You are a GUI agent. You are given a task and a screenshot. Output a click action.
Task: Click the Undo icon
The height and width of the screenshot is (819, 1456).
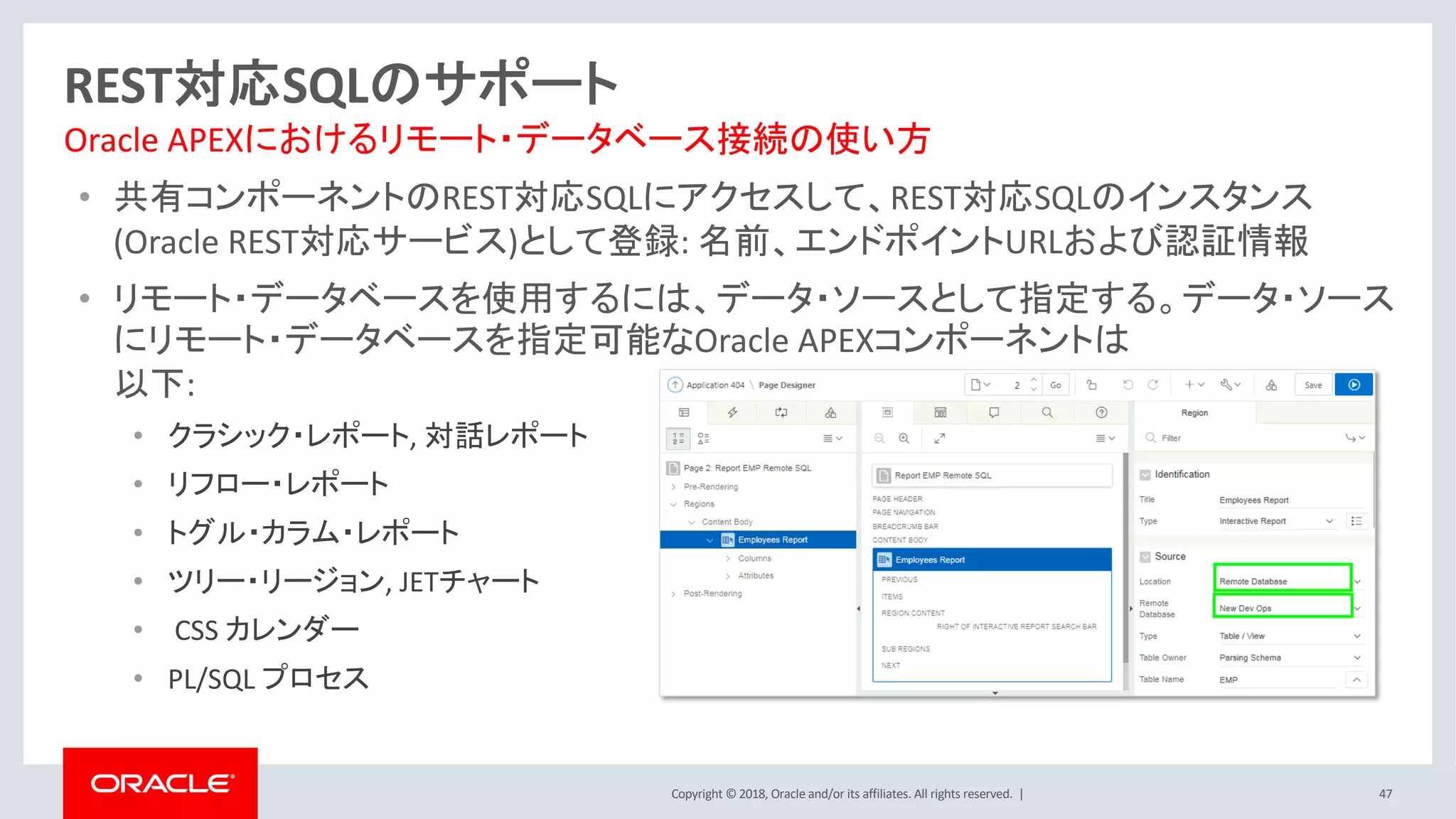coord(1128,385)
